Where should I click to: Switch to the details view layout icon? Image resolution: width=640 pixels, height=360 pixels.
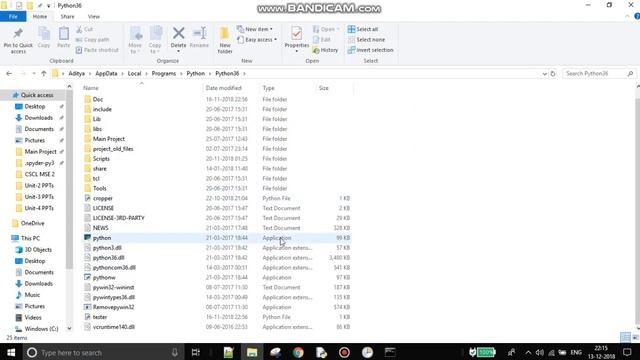(625, 337)
